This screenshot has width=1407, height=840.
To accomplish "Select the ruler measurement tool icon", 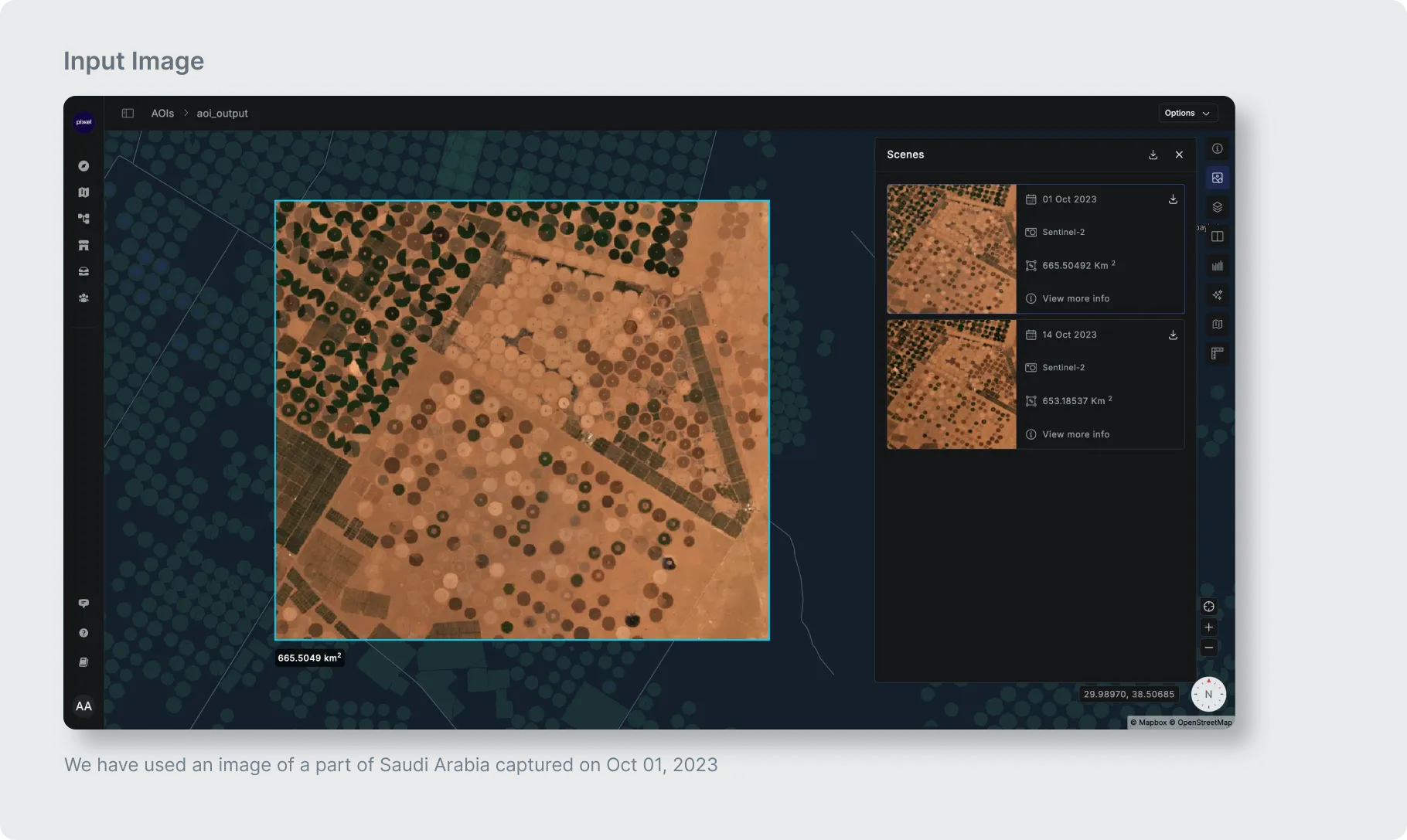I will click(x=1218, y=354).
